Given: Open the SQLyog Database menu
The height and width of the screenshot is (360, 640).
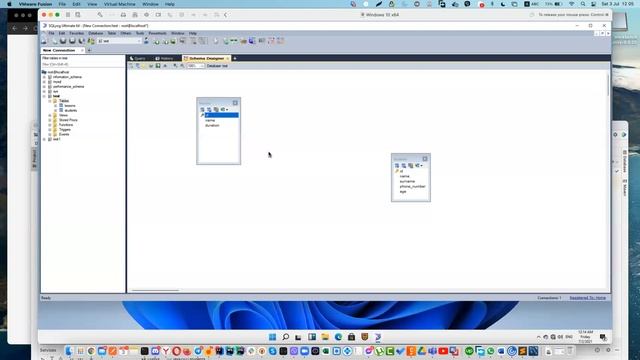Looking at the screenshot, I should pos(96,33).
